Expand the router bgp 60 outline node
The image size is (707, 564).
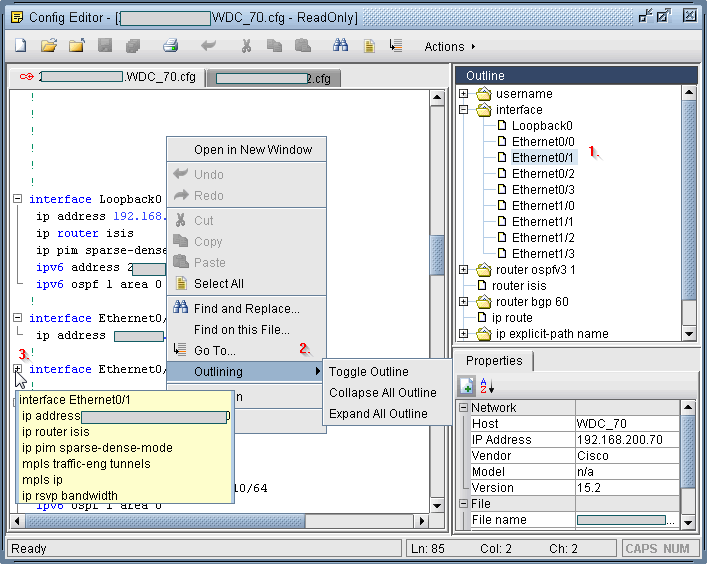click(x=464, y=302)
